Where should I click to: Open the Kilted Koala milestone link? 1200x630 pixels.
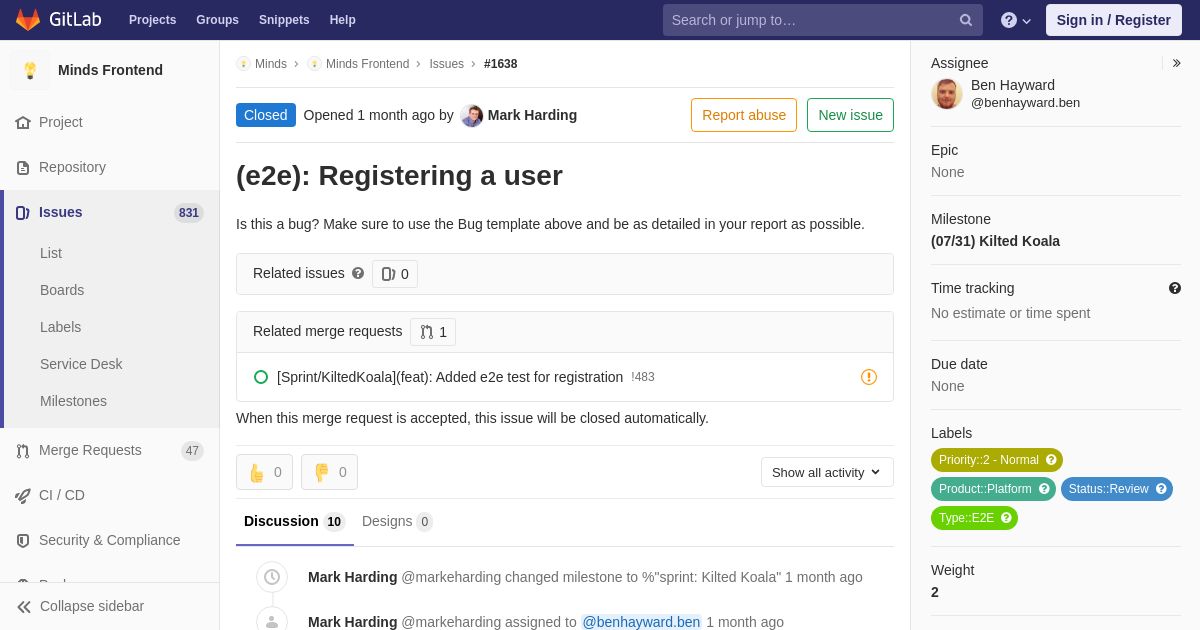[995, 241]
